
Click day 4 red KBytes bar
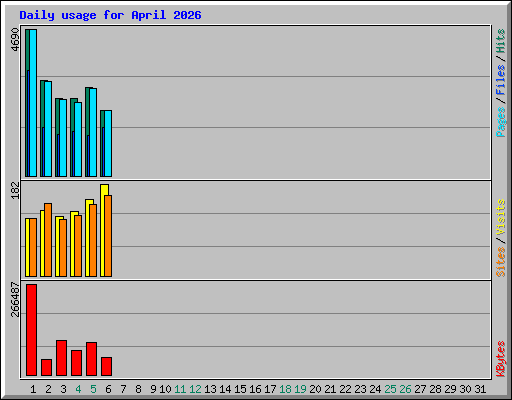coord(77,363)
